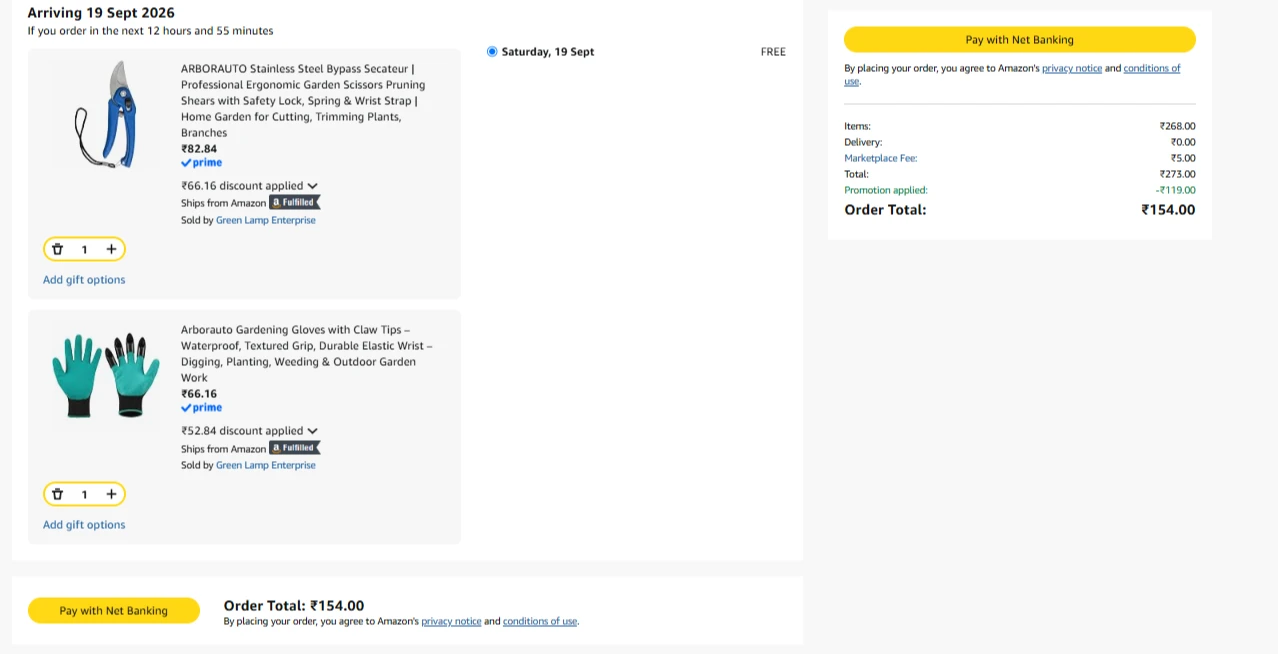Viewport: 1278px width, 655px height.
Task: Click the gloves quantity value 1
Action: [84, 494]
